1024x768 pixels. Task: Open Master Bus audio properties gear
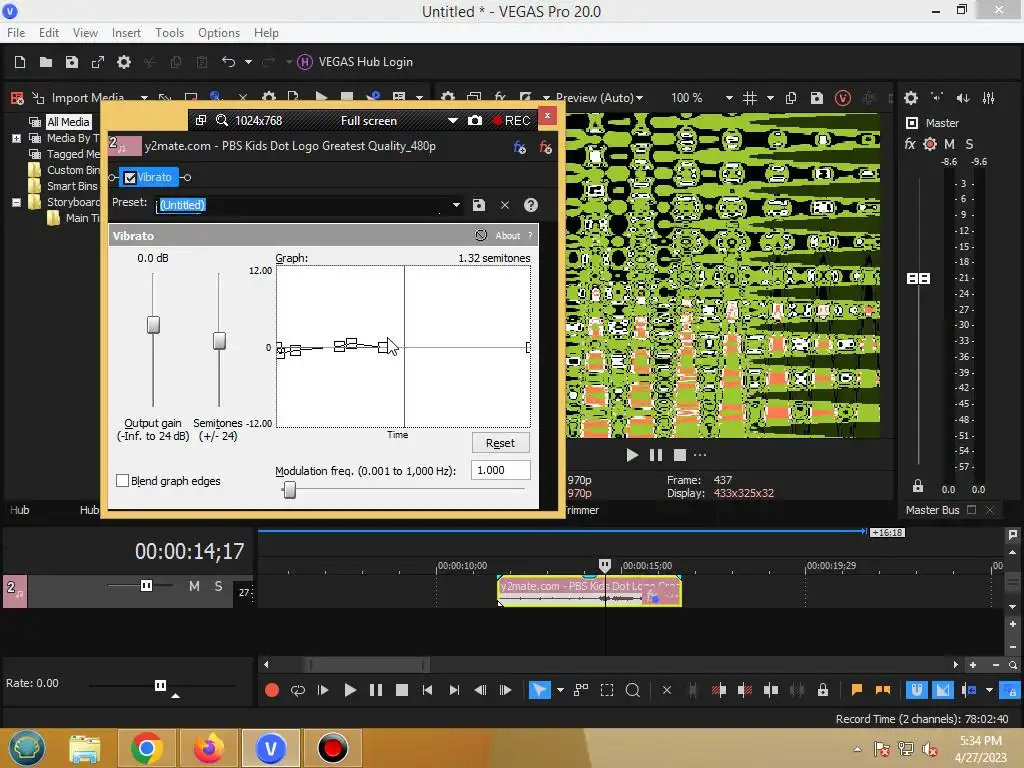tap(911, 98)
